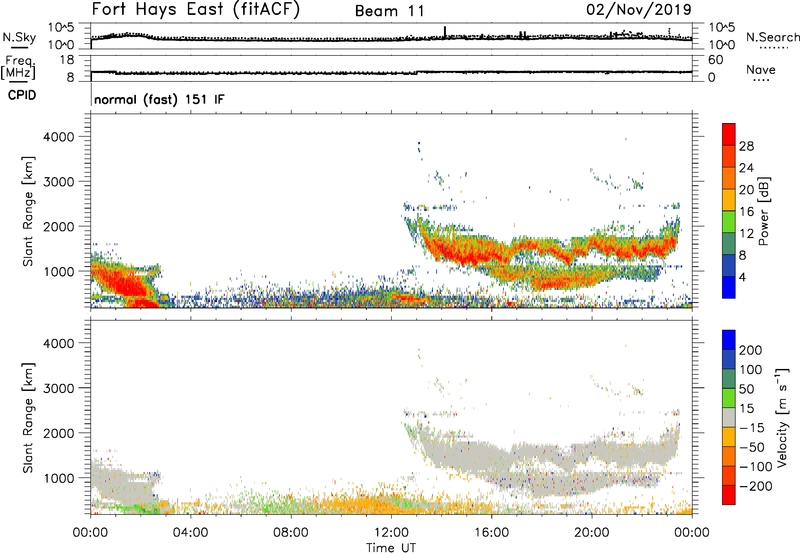The width and height of the screenshot is (800, 554).
Task: Click the solid line sample under 'N.Sky'
Action: tap(19, 48)
